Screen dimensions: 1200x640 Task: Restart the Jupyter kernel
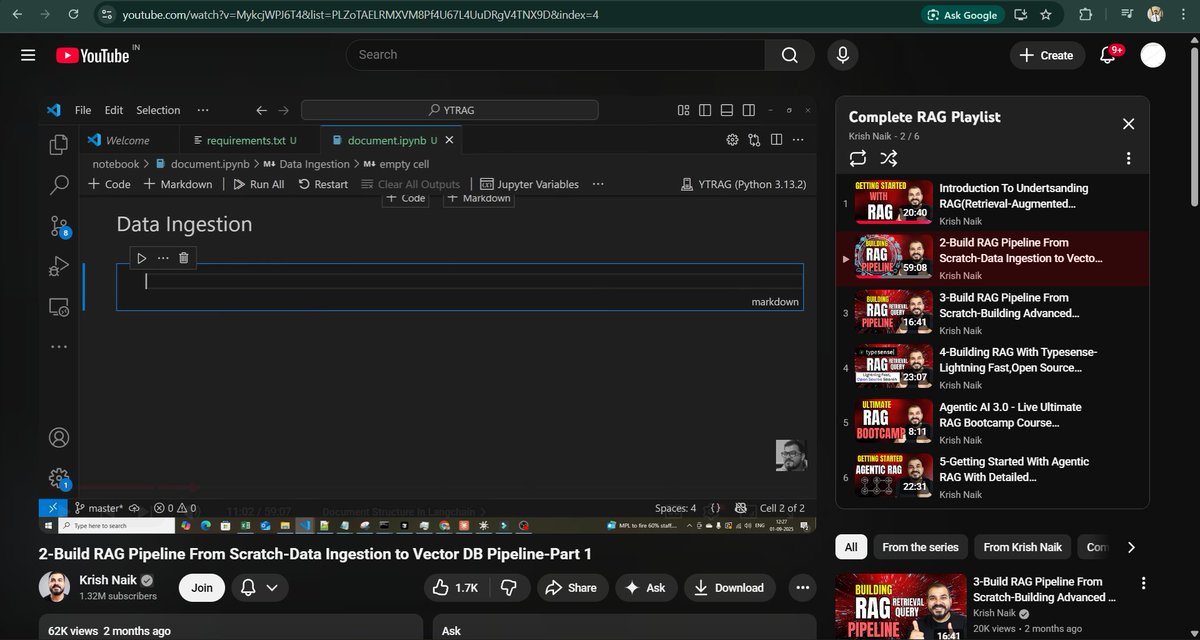(323, 184)
